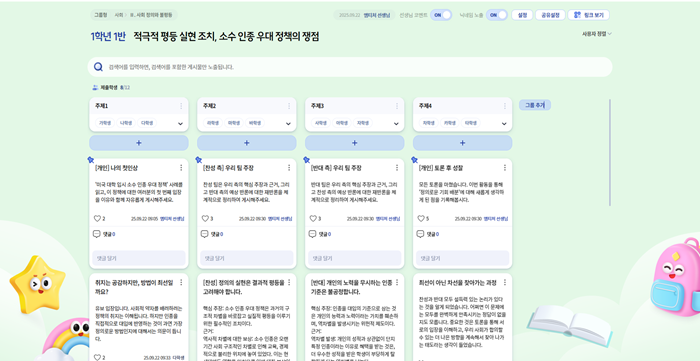The image size is (700, 361).
Task: Click 라학생 chip in 주제2
Action: [x=213, y=123]
